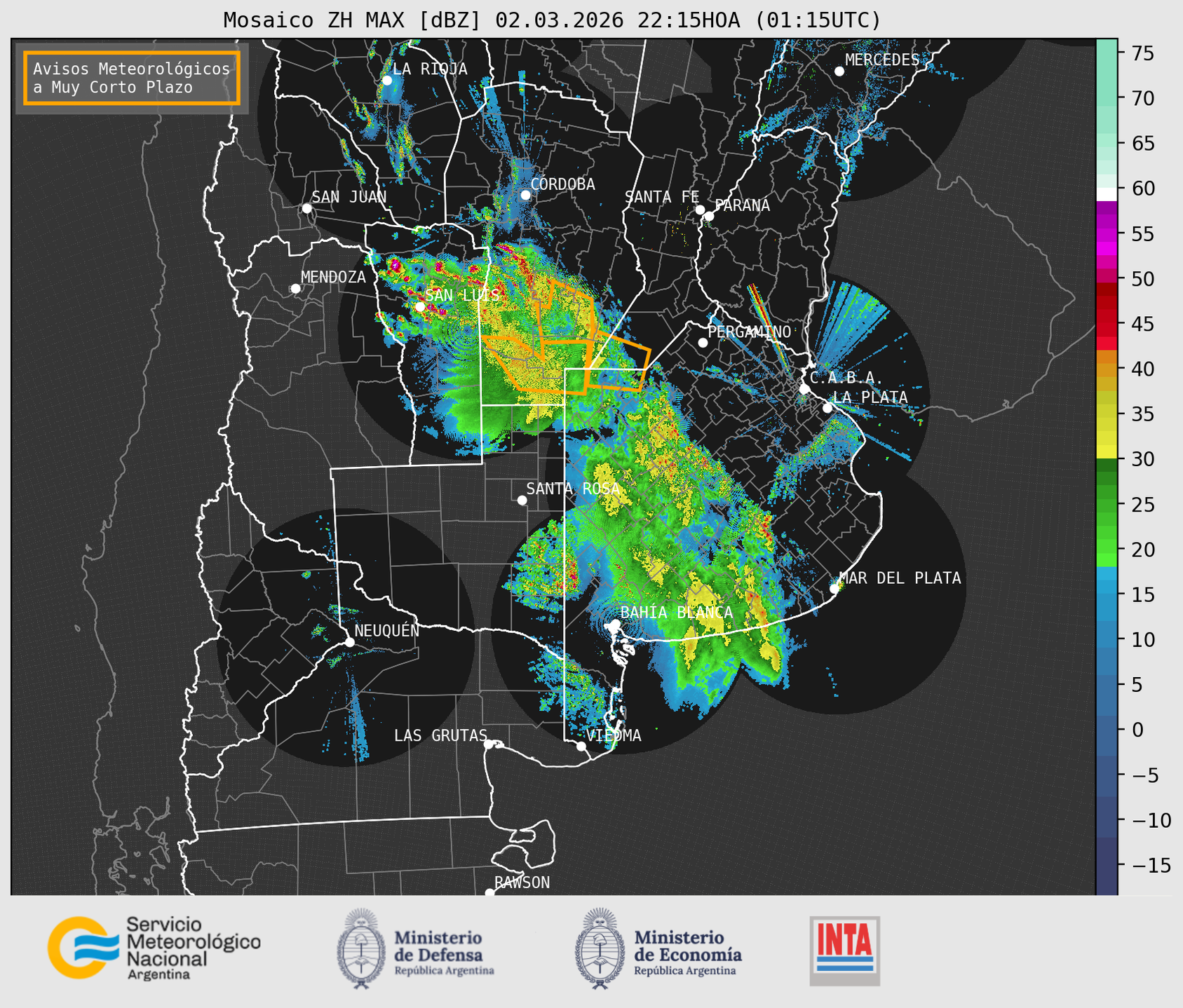1183x1008 pixels.
Task: Select the PERGAMINO city label
Action: [750, 332]
